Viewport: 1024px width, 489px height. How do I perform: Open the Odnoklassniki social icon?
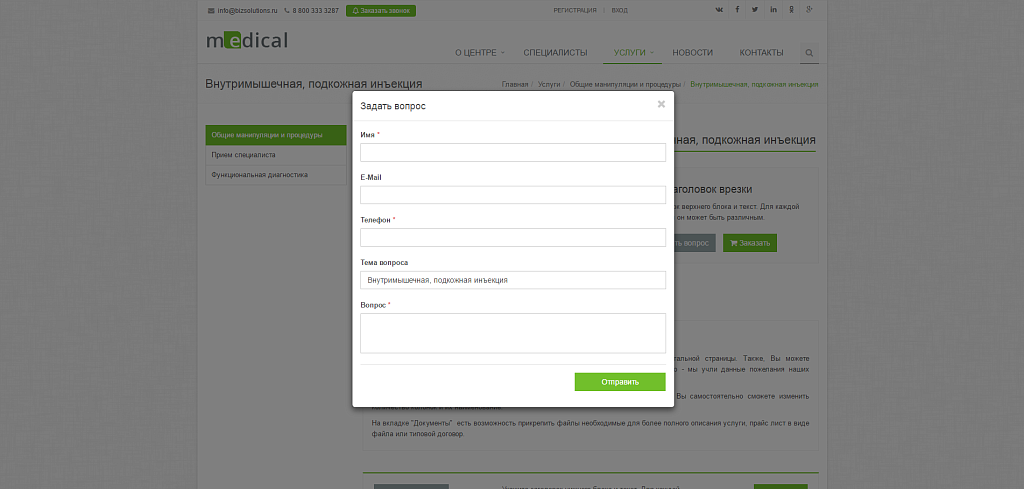[x=792, y=10]
